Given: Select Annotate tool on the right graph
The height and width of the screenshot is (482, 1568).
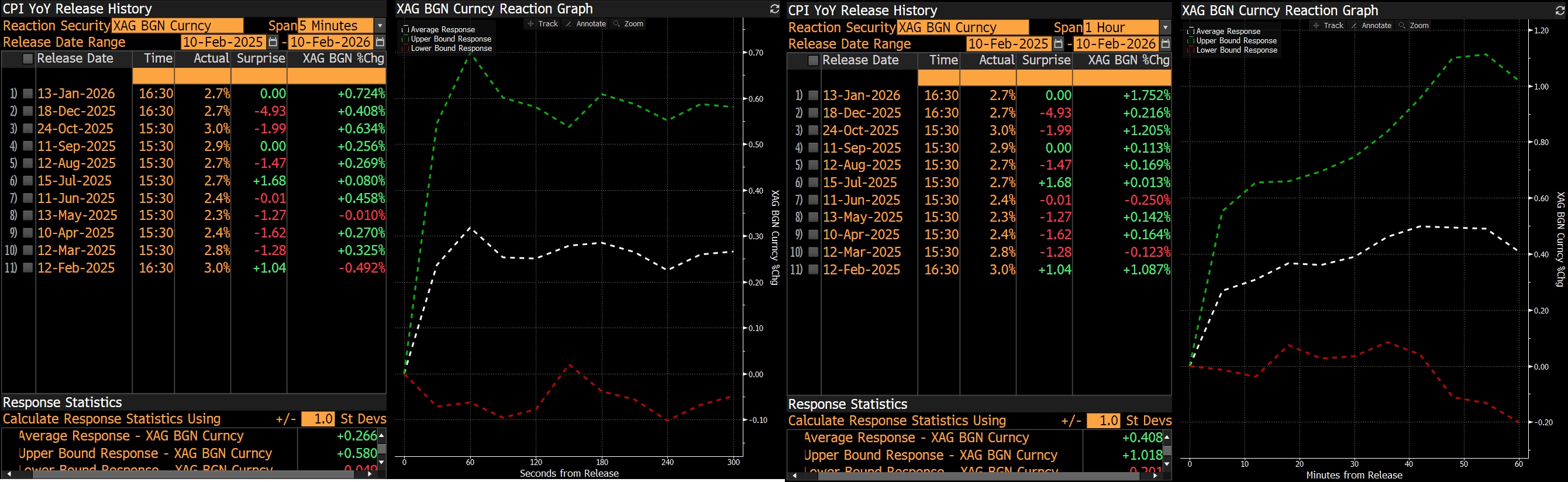Looking at the screenshot, I should (x=1371, y=26).
